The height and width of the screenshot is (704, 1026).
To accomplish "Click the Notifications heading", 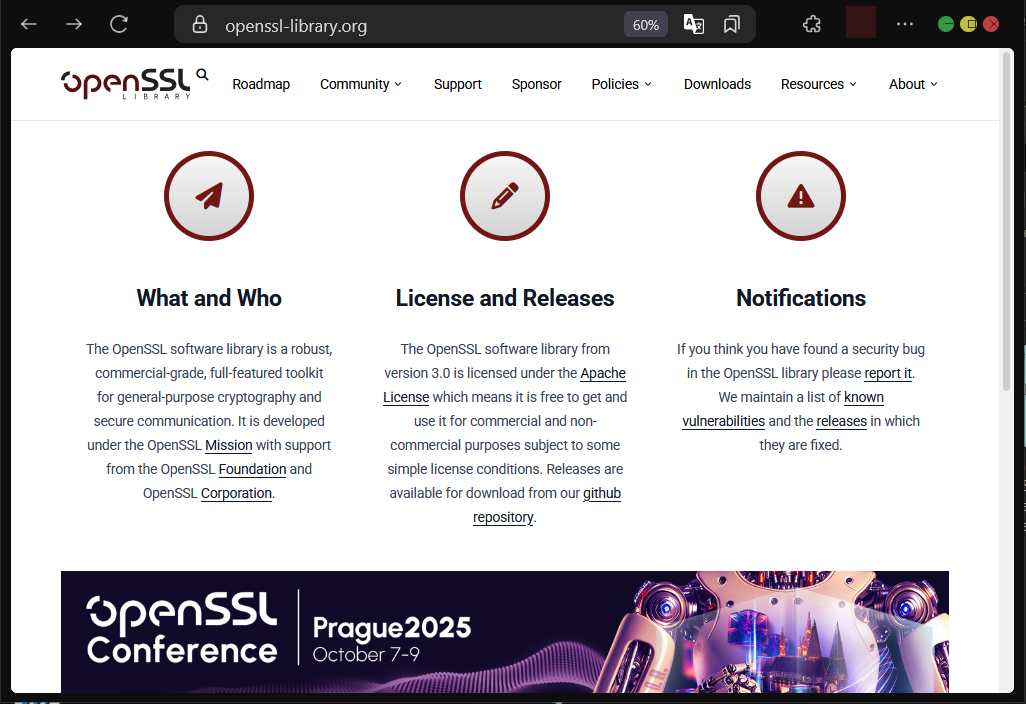I will 801,298.
